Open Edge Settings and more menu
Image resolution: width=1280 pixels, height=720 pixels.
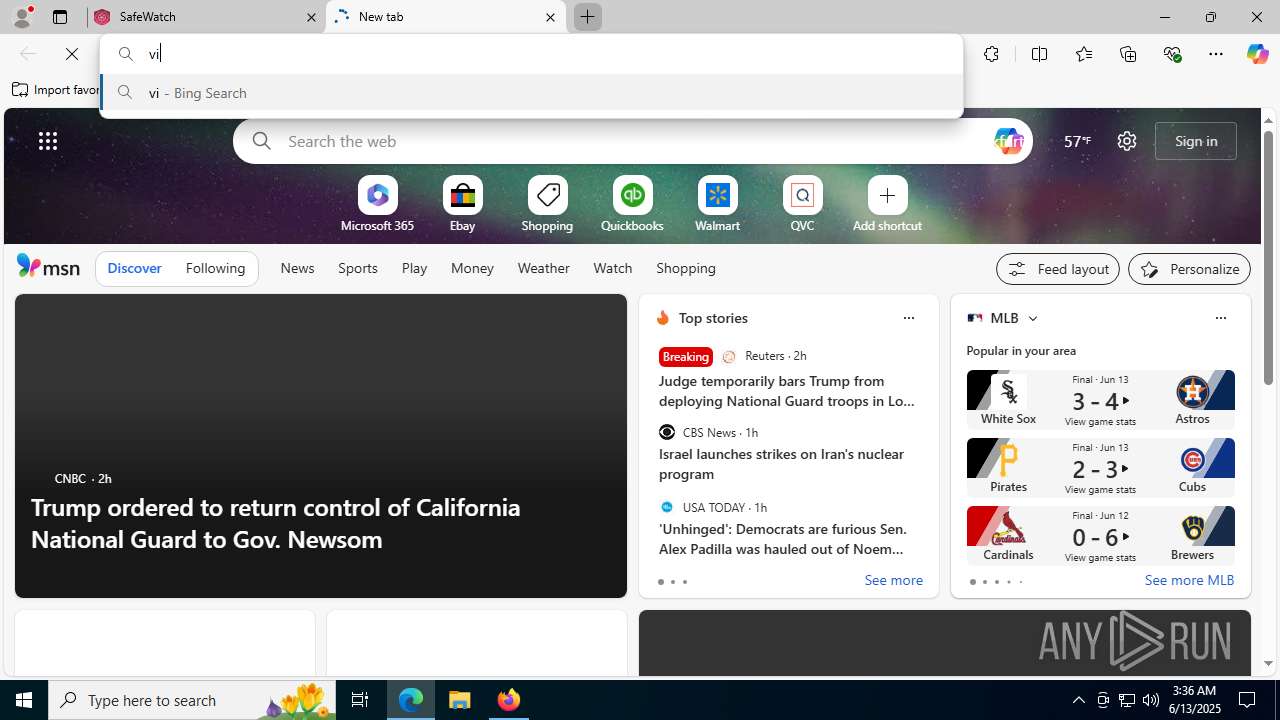click(x=1216, y=54)
